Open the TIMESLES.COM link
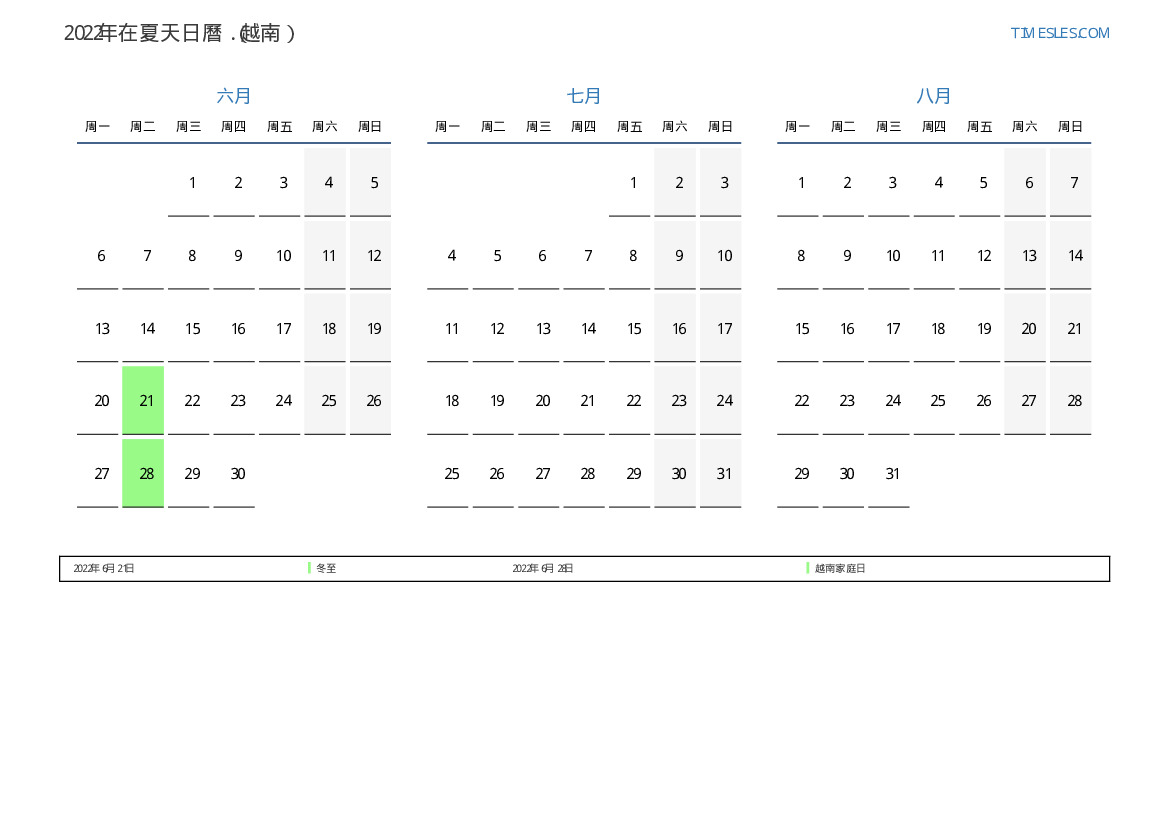 pos(1059,33)
